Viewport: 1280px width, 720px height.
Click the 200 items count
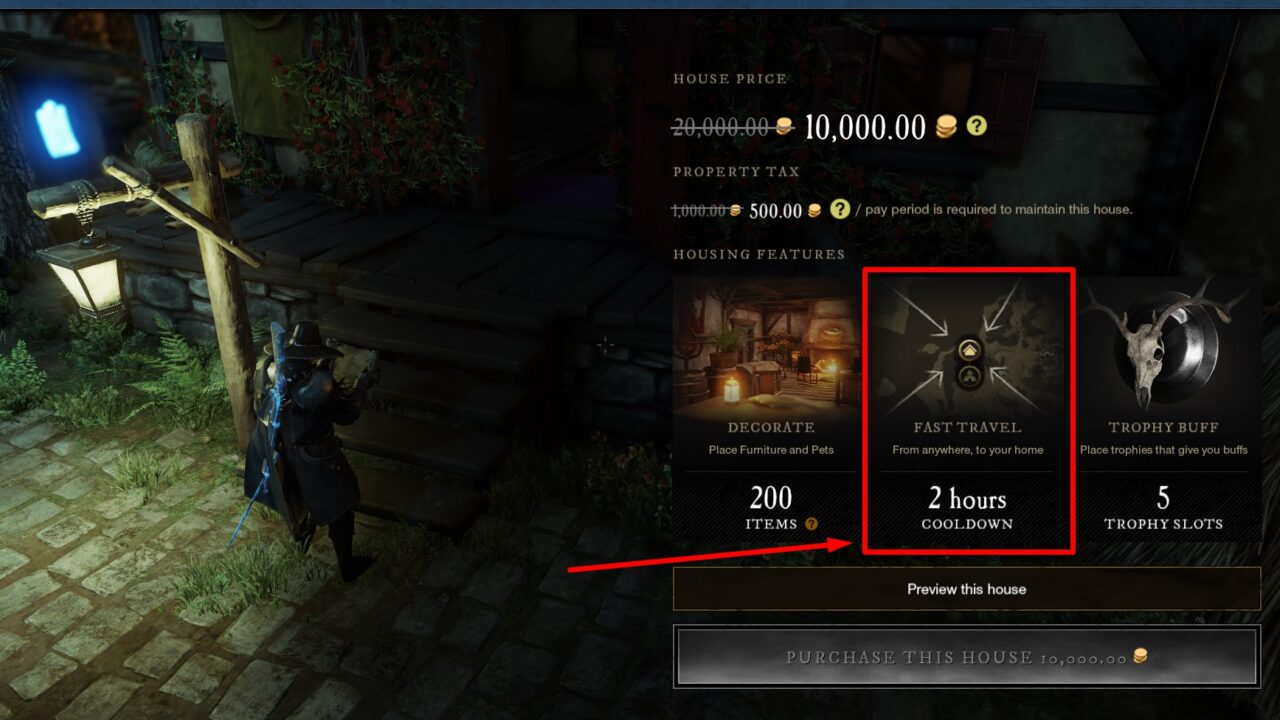tap(771, 498)
